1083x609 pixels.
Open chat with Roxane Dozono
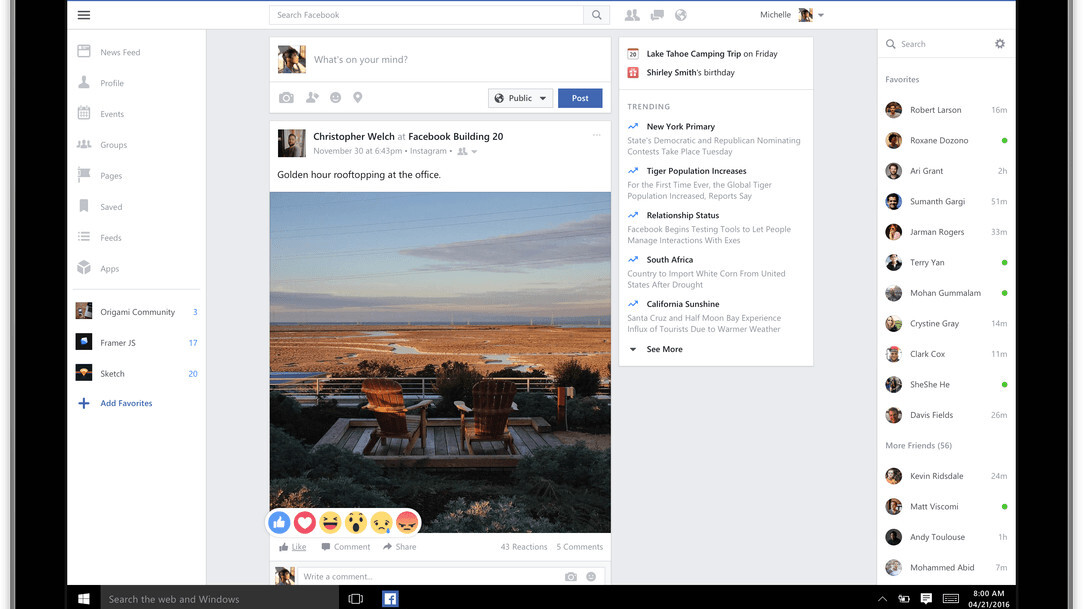[939, 141]
